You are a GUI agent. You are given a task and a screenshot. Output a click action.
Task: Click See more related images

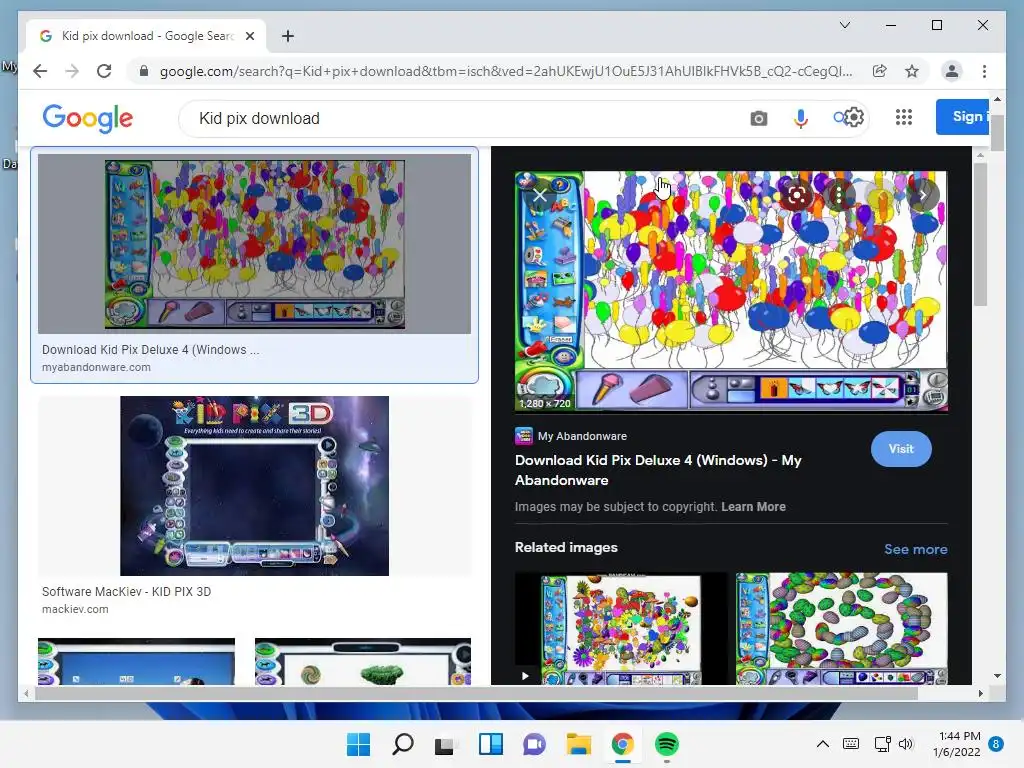tap(915, 549)
